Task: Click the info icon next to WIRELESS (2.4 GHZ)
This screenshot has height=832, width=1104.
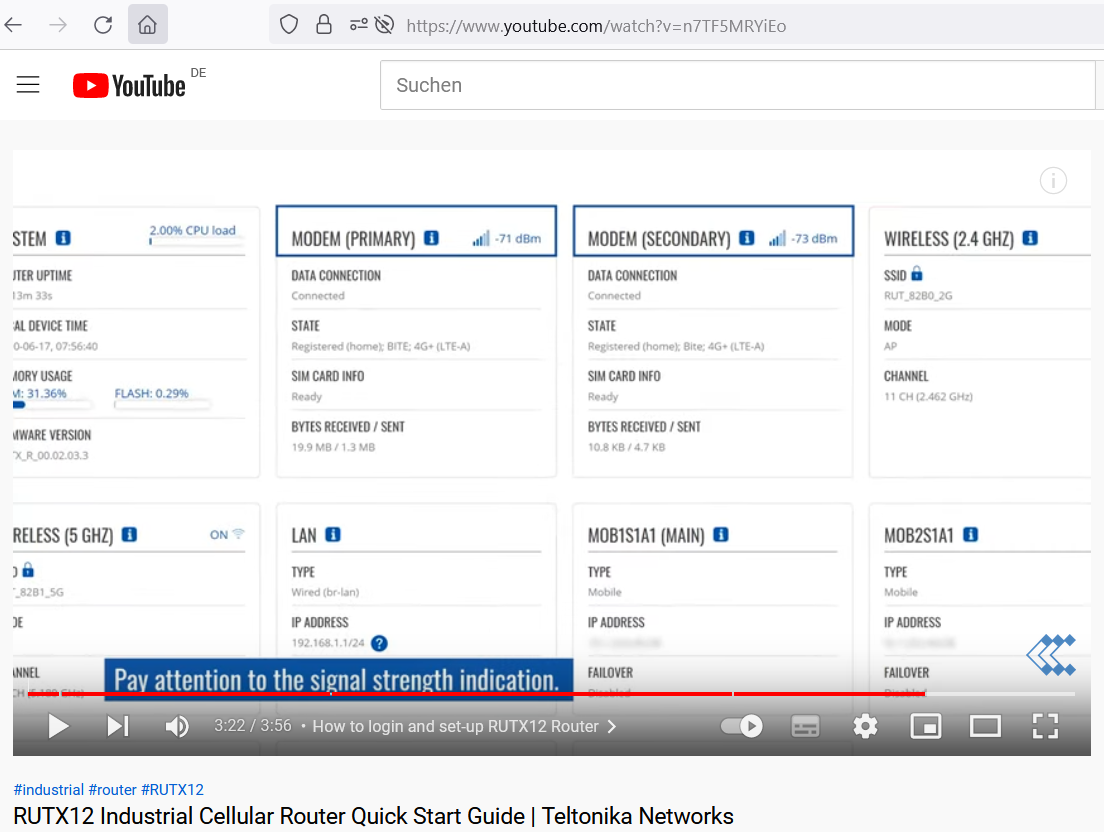Action: (1030, 238)
